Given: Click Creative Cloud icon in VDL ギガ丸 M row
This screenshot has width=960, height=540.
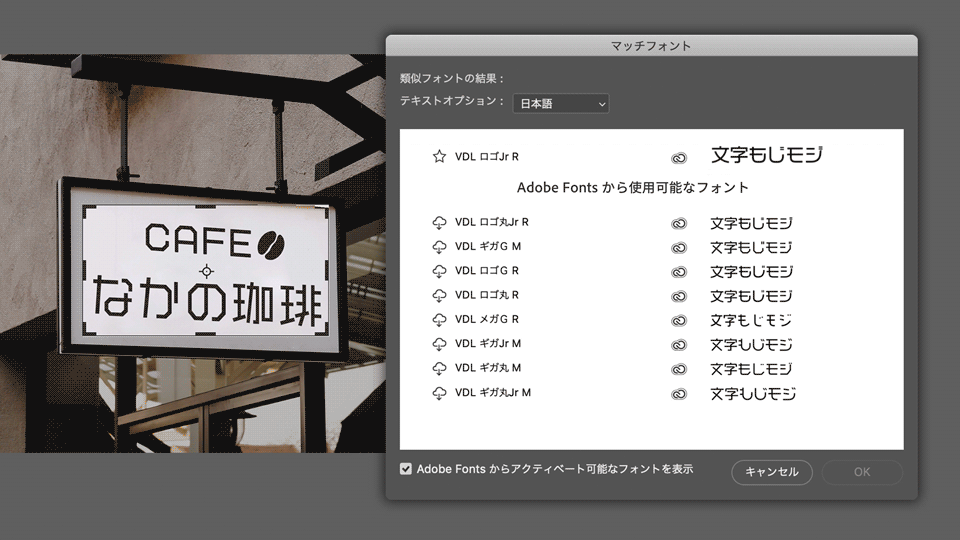Looking at the screenshot, I should 678,369.
